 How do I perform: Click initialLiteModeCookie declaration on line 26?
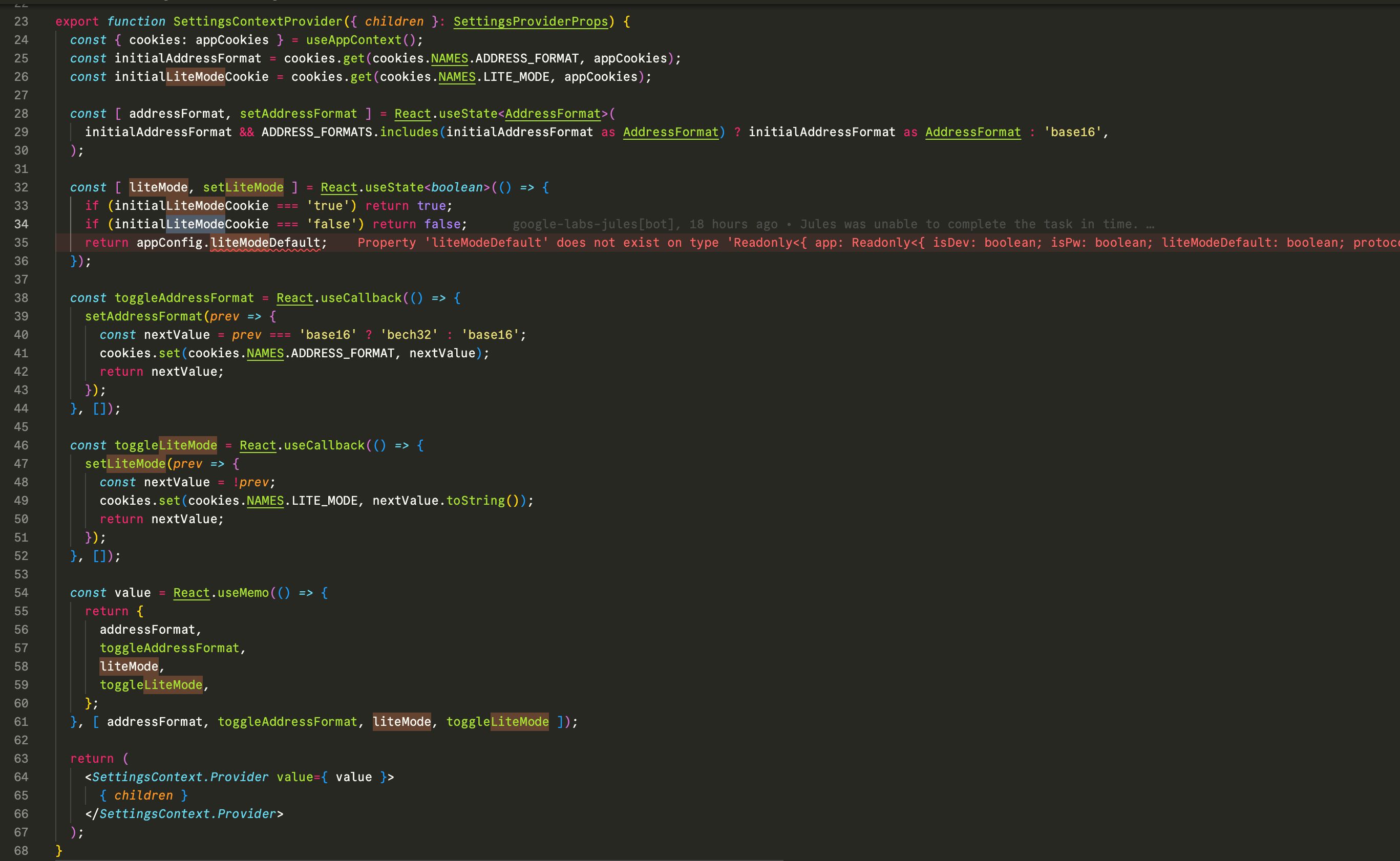[192, 77]
